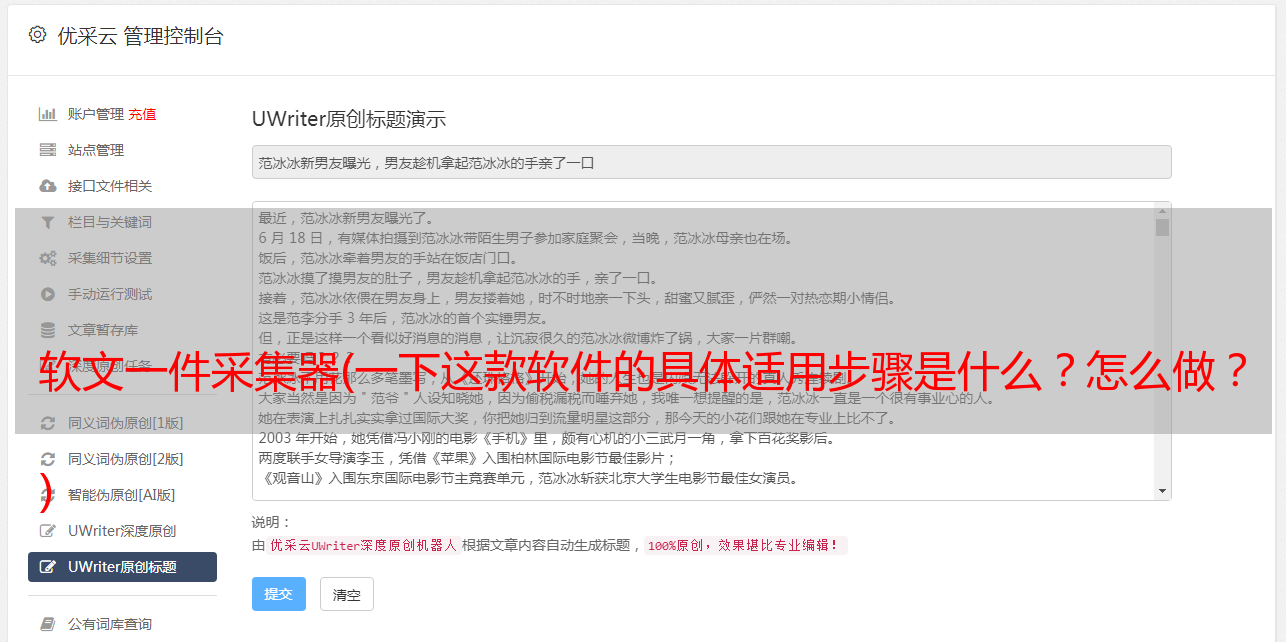
Task: Open the 同义词伪原创[2版] menu item
Action: [122, 459]
